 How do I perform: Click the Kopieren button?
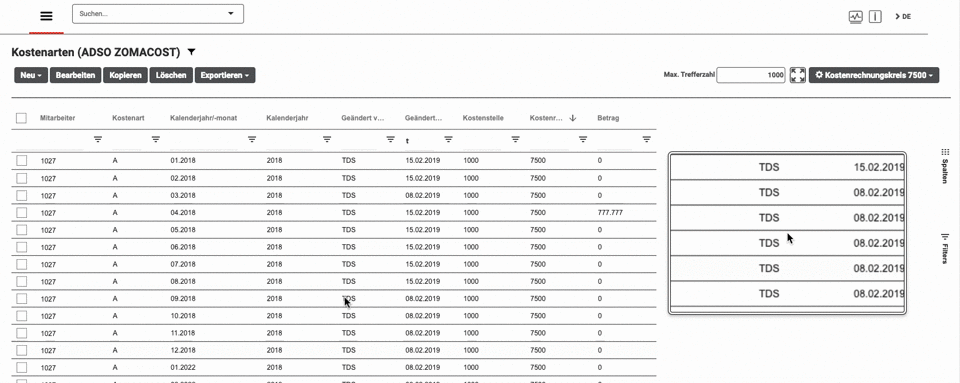pyautogui.click(x=126, y=75)
